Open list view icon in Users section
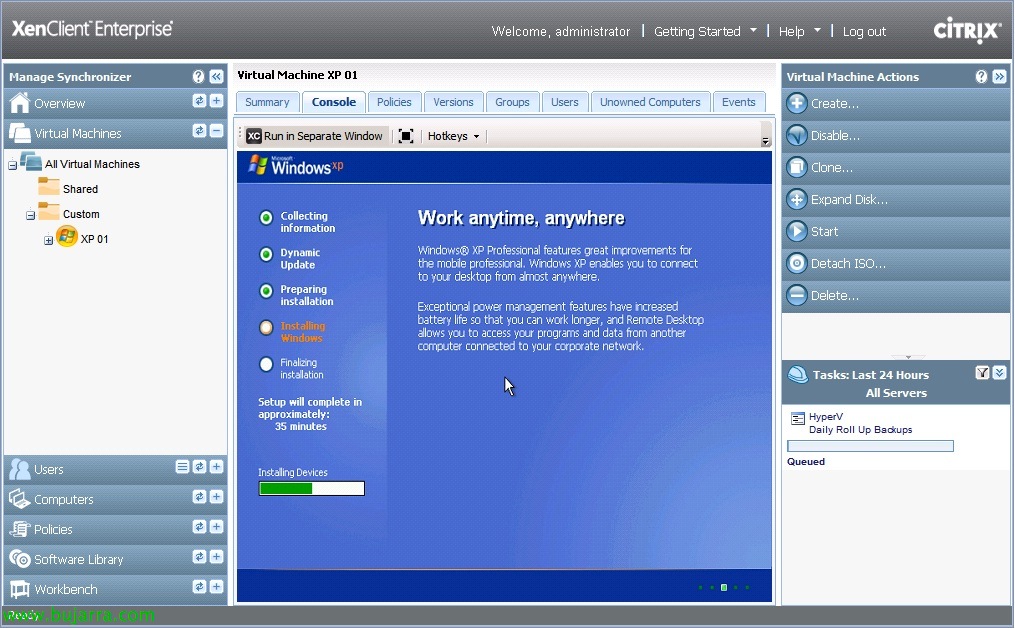This screenshot has width=1015, height=628. pos(183,467)
